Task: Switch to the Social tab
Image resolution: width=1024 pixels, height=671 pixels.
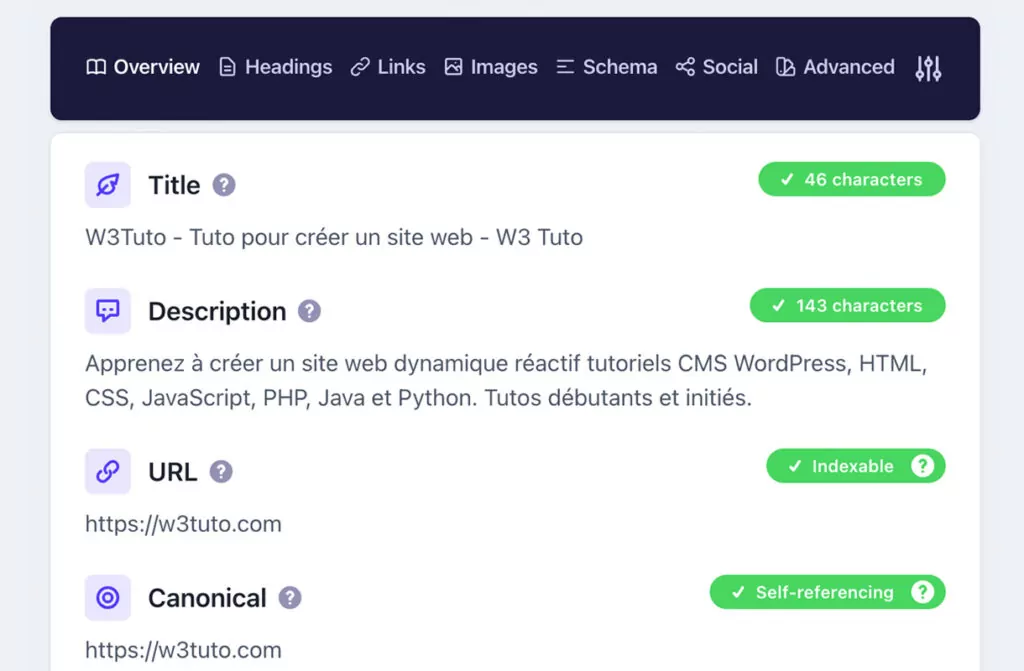Action: (x=716, y=67)
